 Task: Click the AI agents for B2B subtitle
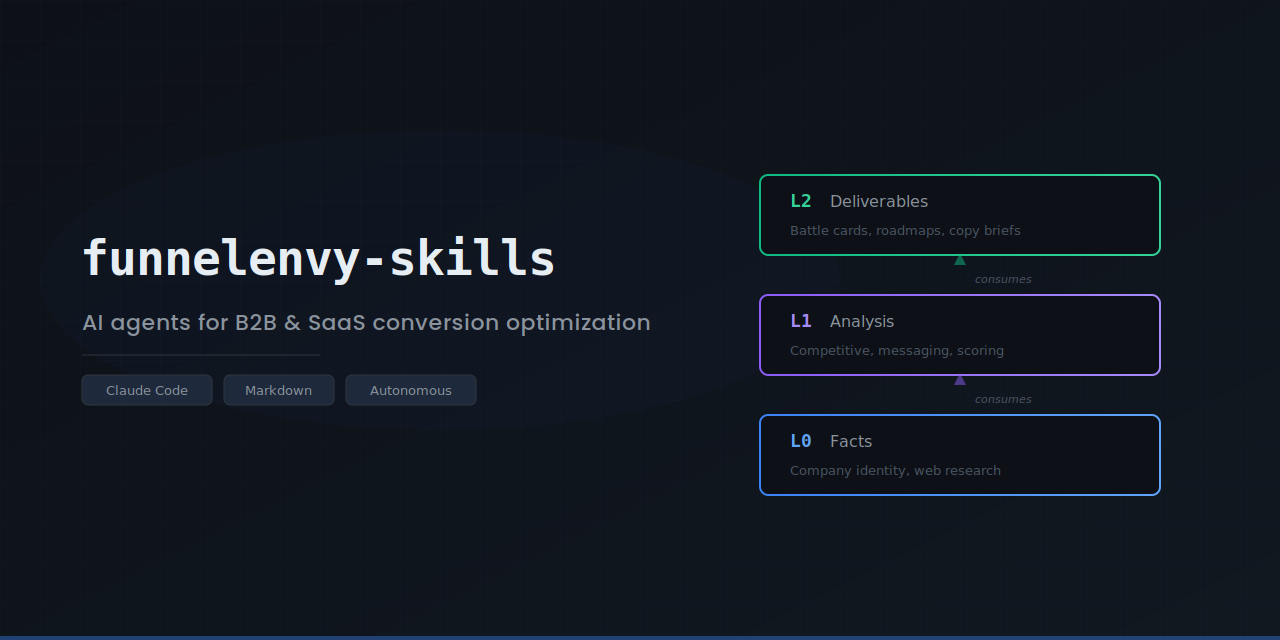366,323
